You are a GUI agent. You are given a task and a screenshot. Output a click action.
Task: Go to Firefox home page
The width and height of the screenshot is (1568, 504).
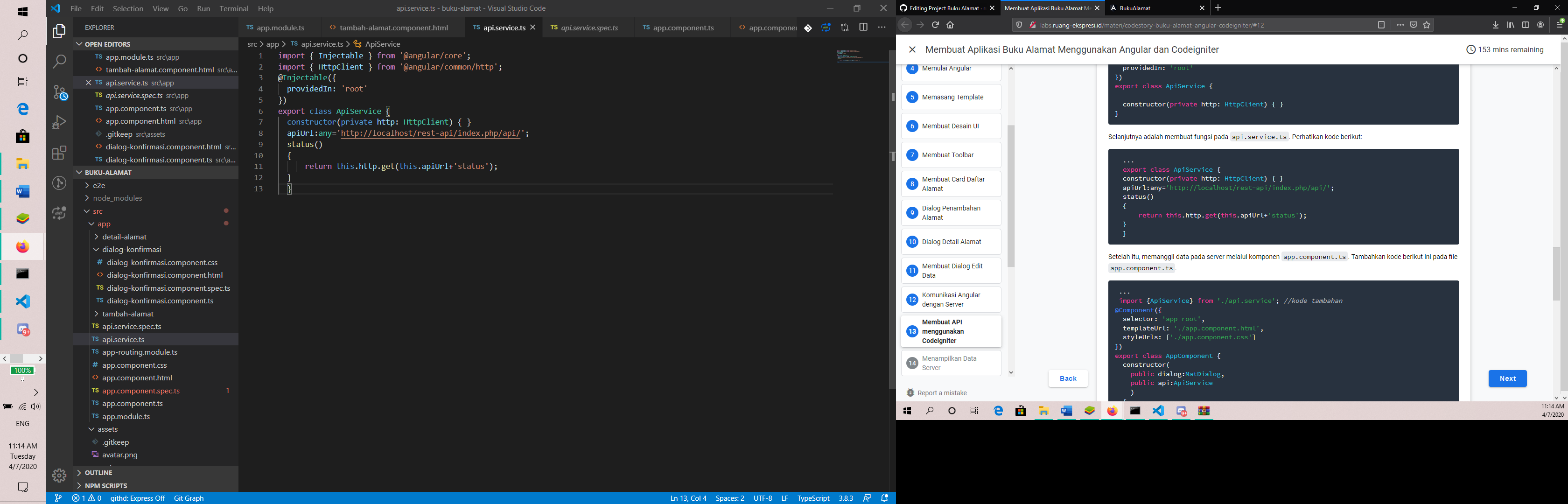[x=950, y=25]
